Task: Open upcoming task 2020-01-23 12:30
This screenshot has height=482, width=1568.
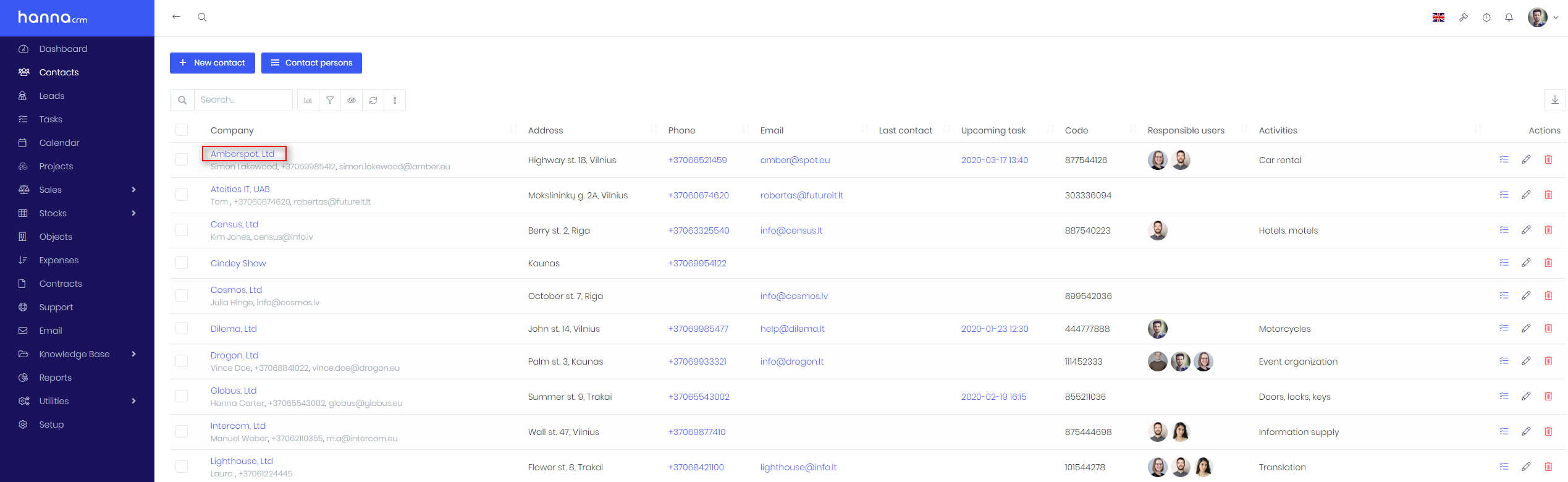Action: coord(995,329)
